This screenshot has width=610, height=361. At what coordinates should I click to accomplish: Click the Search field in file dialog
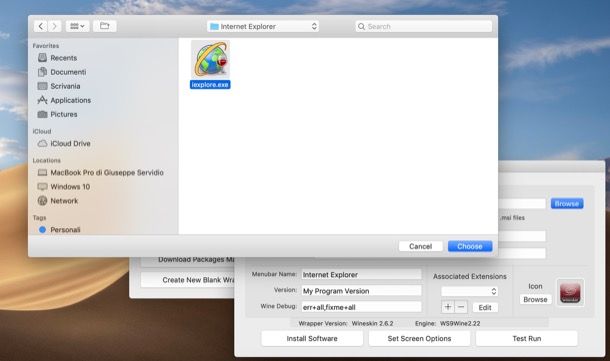point(424,26)
